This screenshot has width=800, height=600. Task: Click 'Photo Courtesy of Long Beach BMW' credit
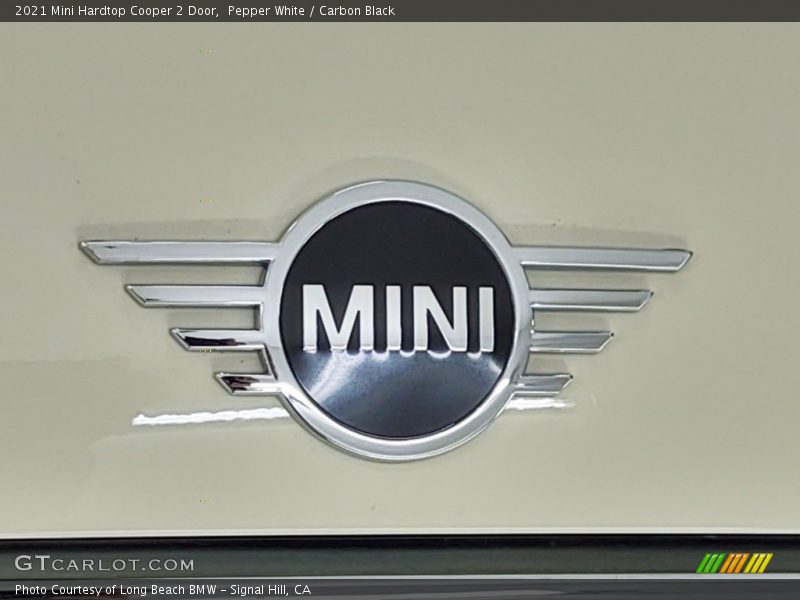tap(116, 590)
